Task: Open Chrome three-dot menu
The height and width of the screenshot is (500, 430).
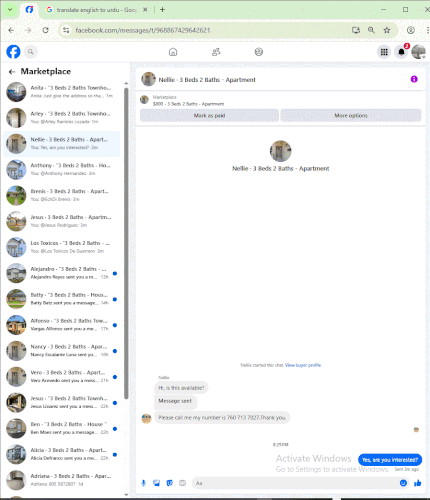Action: click(x=427, y=30)
